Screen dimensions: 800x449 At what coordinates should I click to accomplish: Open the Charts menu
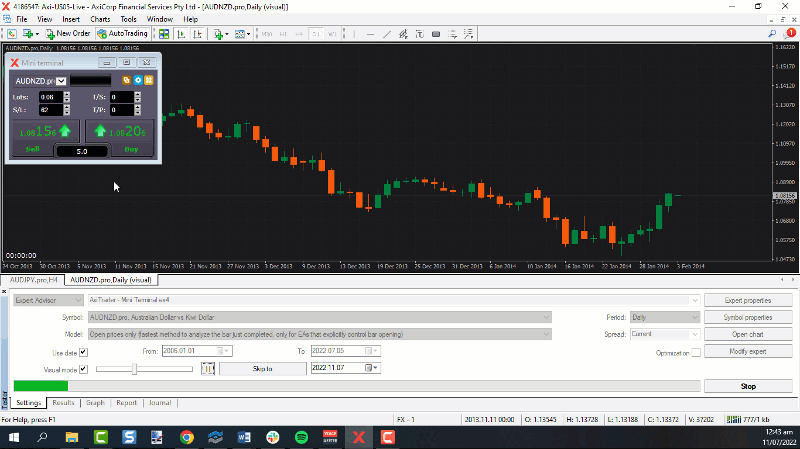click(x=100, y=19)
